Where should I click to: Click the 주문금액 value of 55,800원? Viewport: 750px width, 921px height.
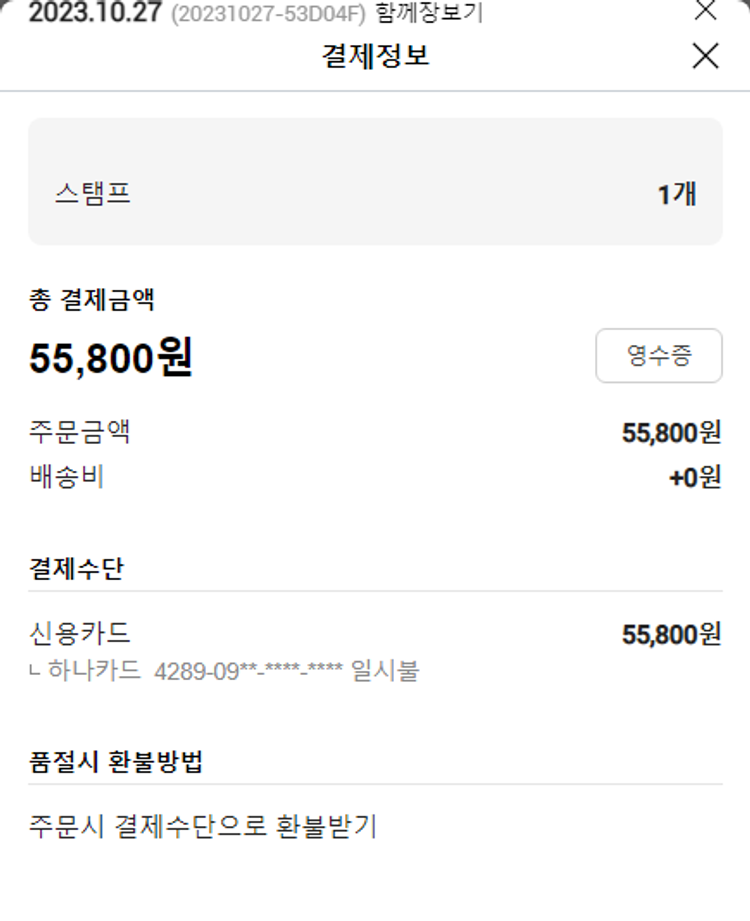pyautogui.click(x=671, y=433)
